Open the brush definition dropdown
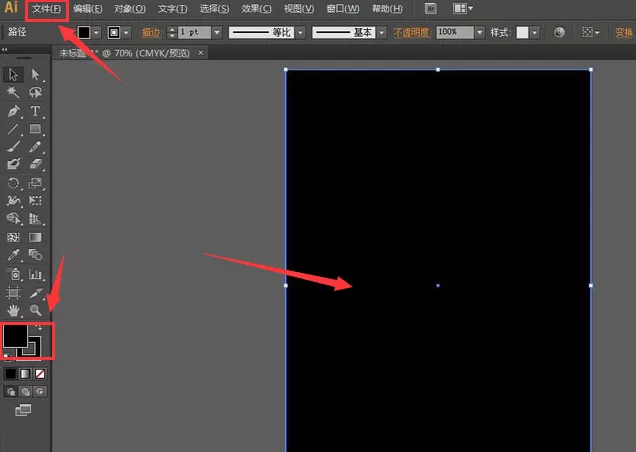The height and width of the screenshot is (452, 636). click(x=381, y=32)
